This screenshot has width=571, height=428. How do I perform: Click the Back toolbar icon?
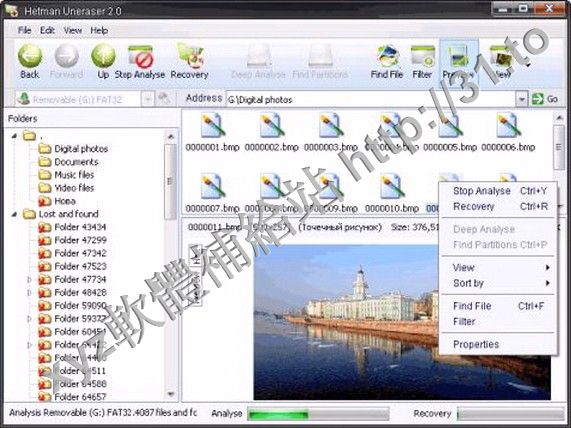click(30, 56)
